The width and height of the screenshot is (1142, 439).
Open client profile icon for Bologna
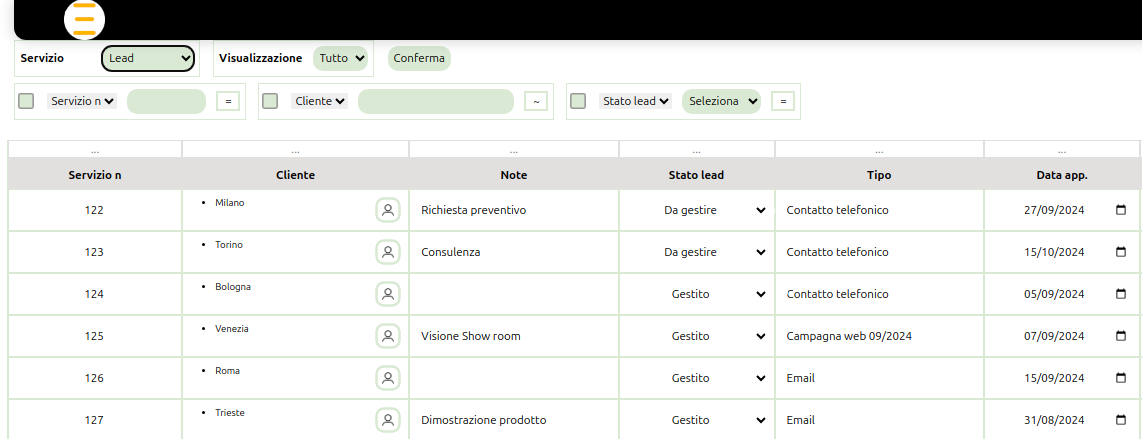[x=388, y=294]
